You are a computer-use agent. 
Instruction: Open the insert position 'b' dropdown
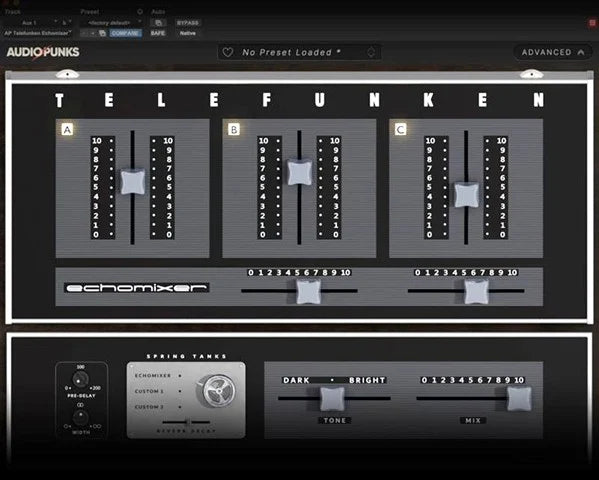click(x=66, y=23)
